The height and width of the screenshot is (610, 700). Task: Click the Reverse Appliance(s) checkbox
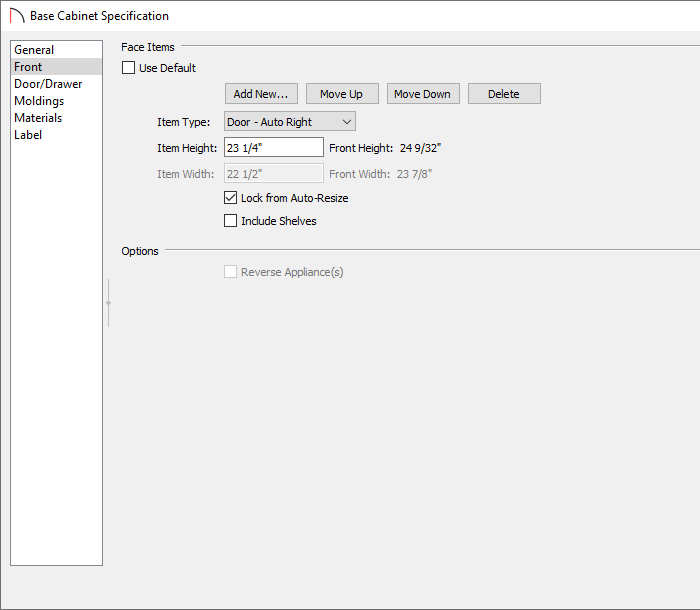pos(230,272)
